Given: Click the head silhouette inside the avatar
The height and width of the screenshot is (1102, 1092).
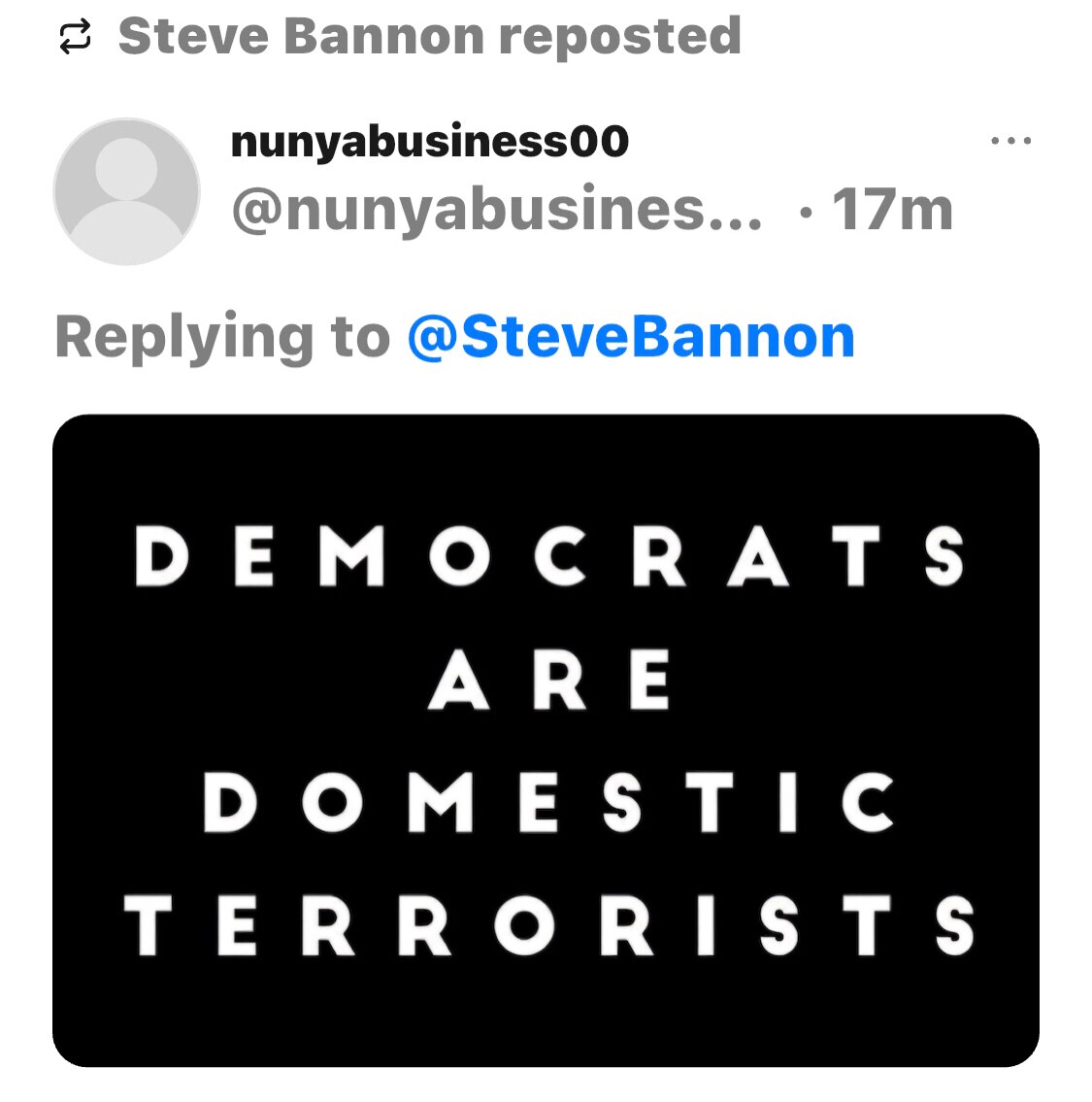Looking at the screenshot, I should click(126, 169).
